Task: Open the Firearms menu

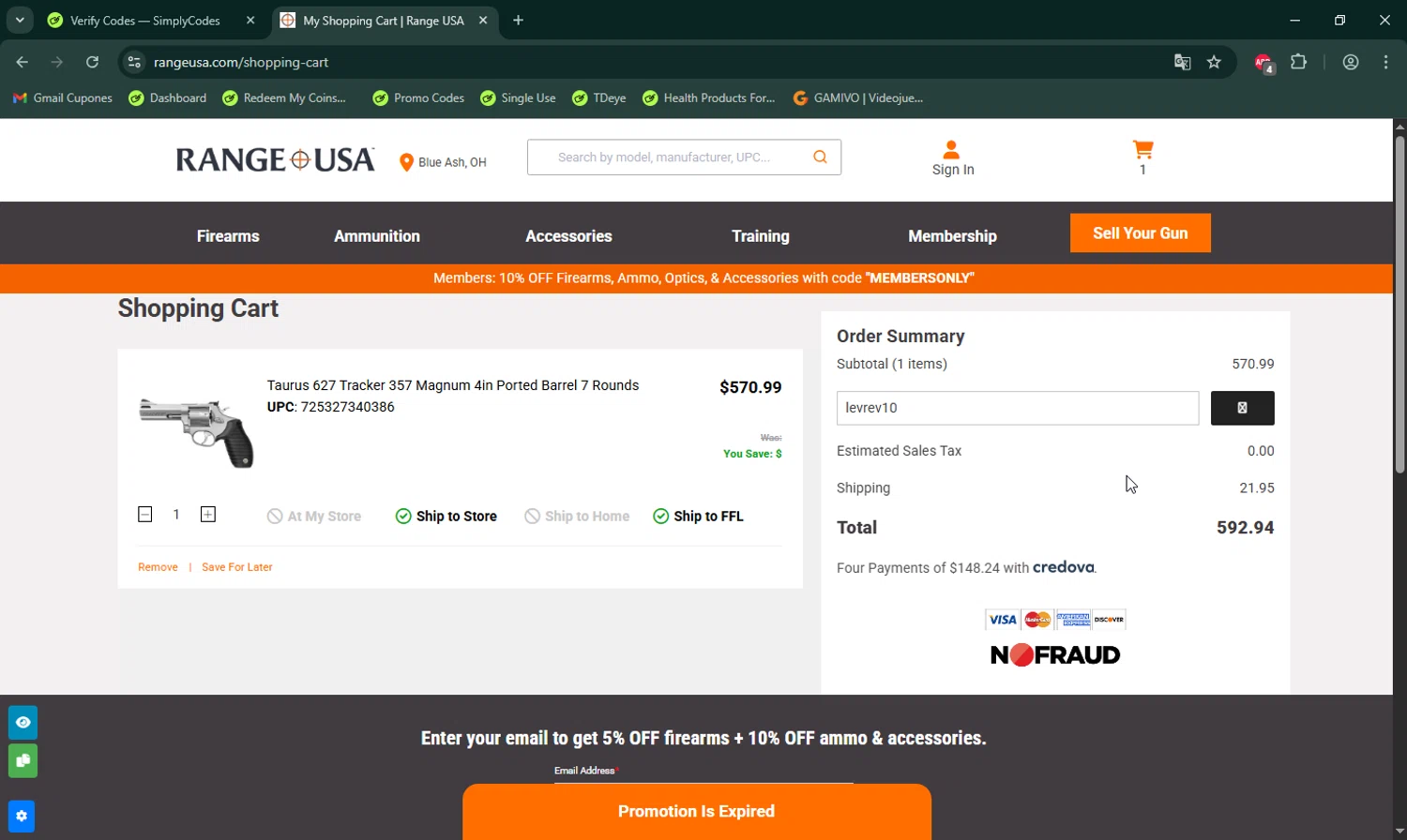Action: (228, 236)
